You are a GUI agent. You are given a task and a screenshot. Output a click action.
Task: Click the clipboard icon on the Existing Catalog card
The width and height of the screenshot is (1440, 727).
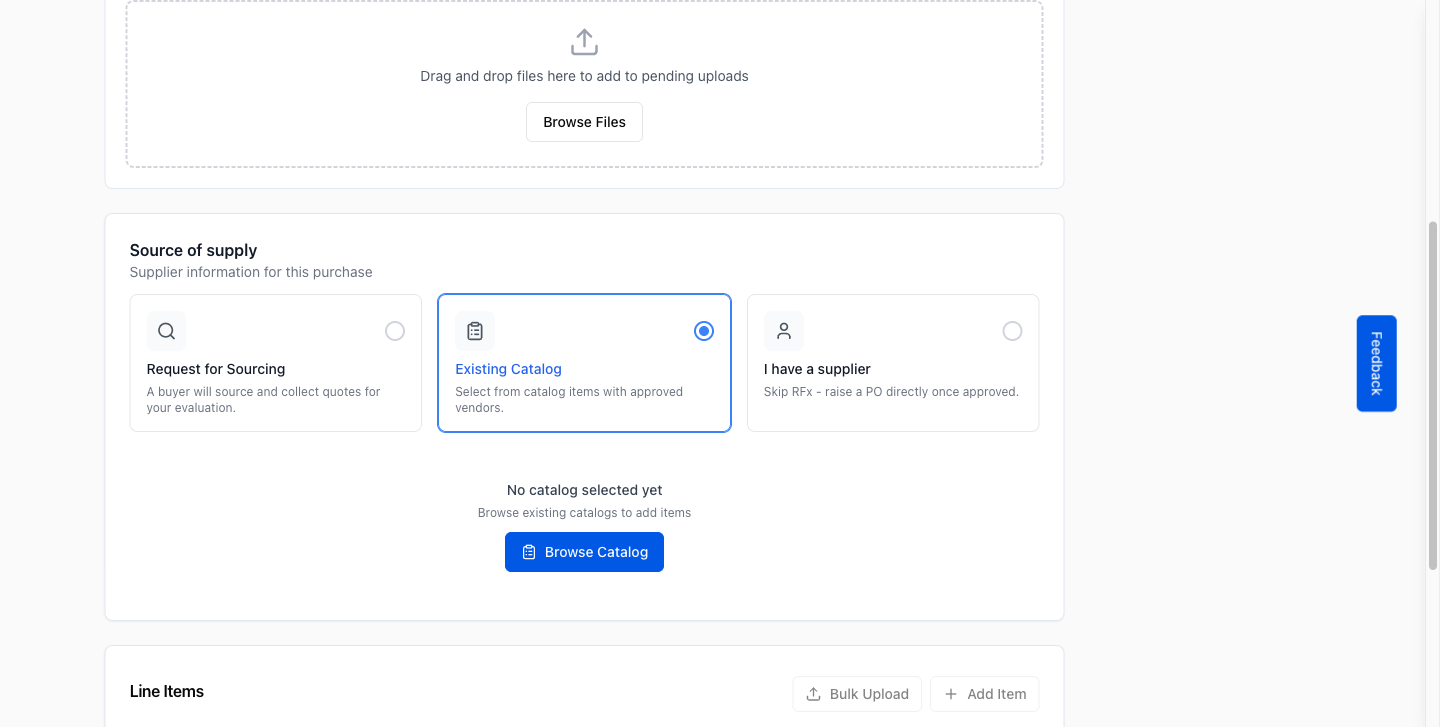click(x=475, y=331)
